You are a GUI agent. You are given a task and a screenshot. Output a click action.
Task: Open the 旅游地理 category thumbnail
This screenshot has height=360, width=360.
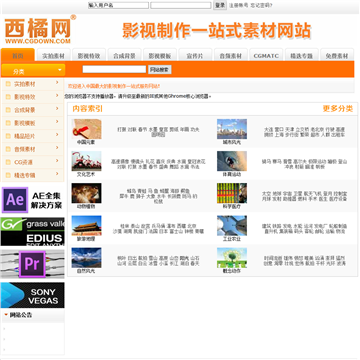[x=86, y=226]
